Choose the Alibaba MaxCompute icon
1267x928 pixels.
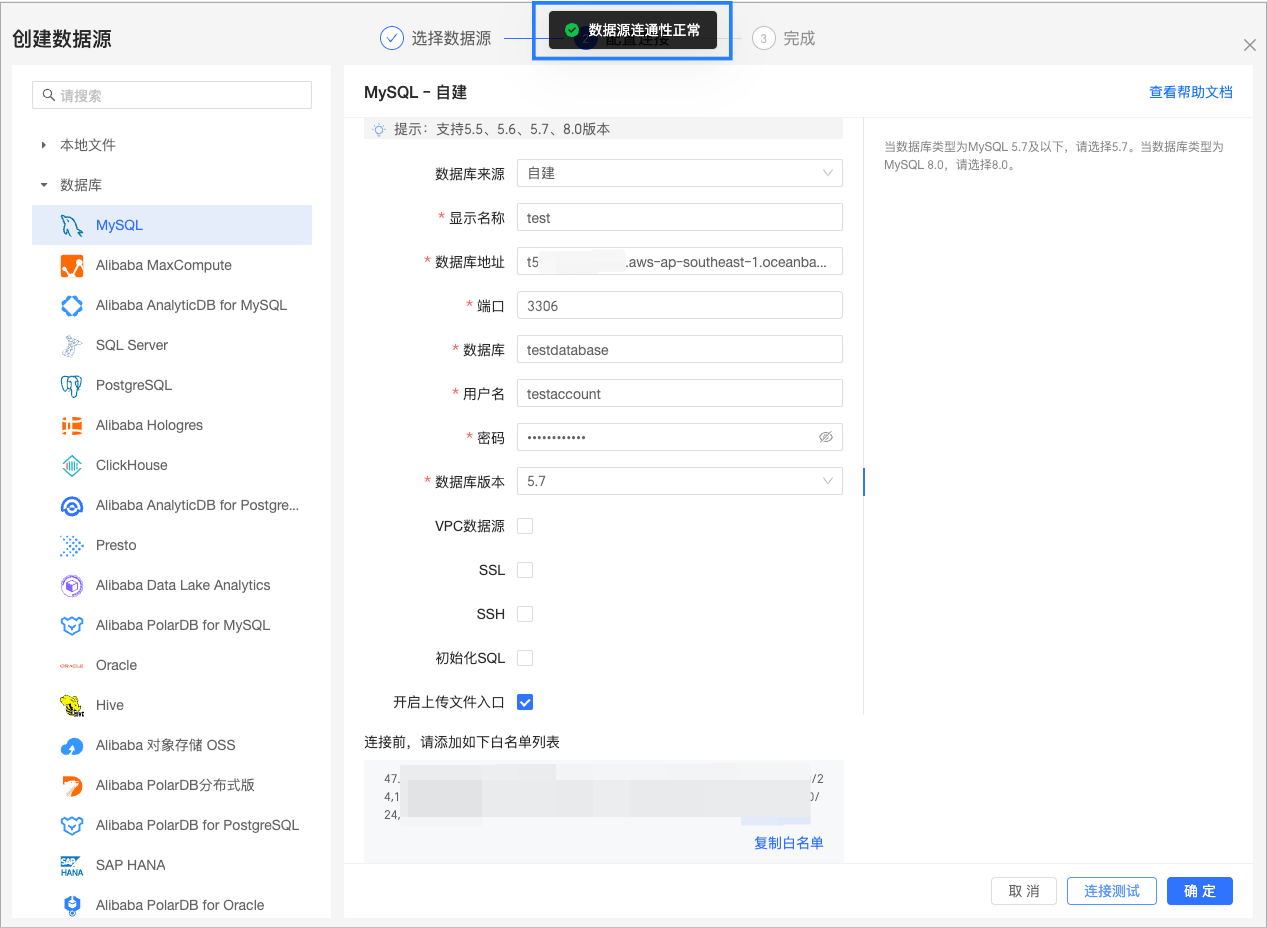(x=71, y=265)
